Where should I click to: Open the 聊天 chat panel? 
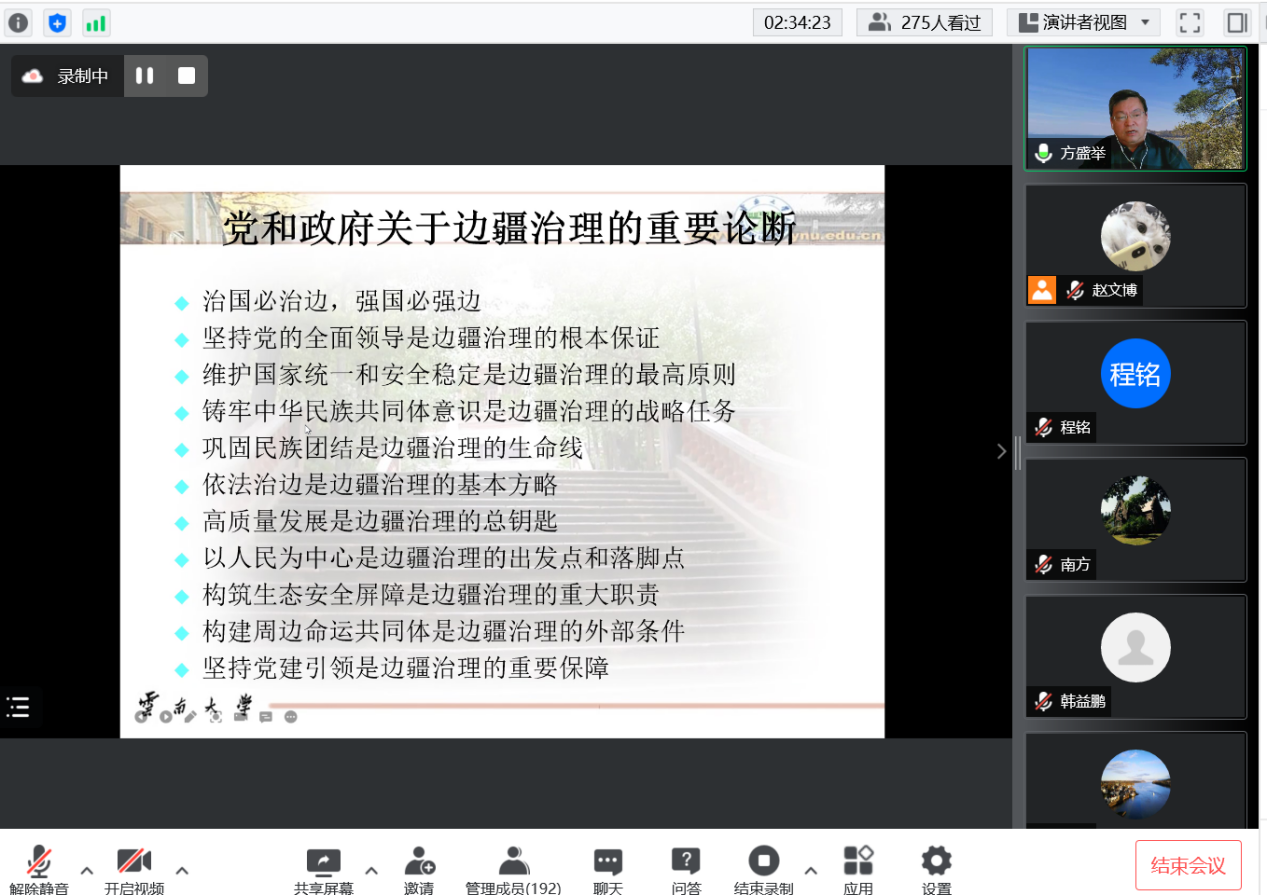[x=608, y=868]
